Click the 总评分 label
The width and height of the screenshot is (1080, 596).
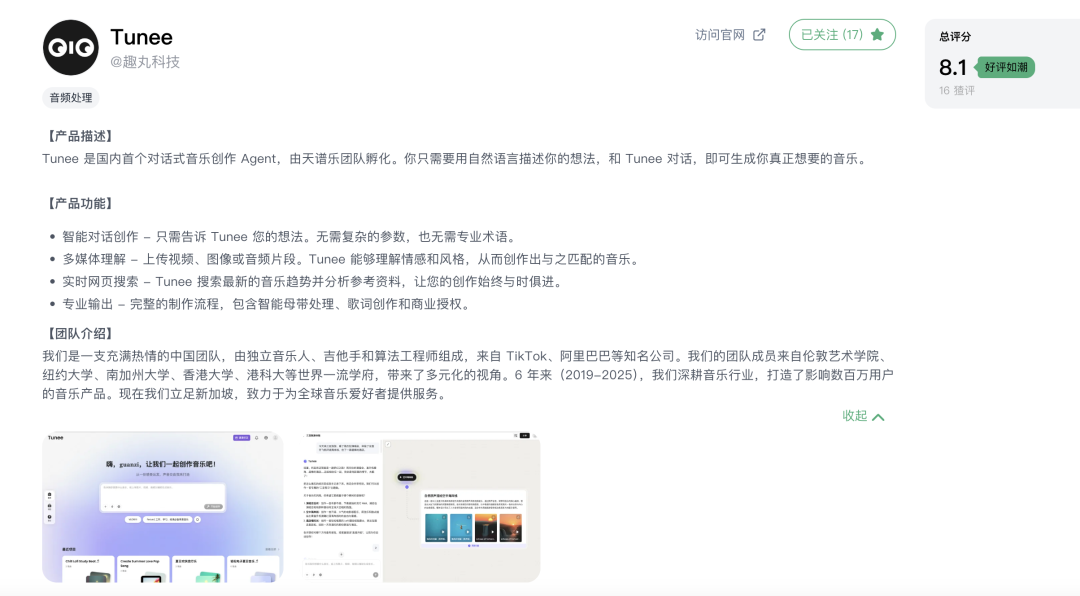(955, 37)
